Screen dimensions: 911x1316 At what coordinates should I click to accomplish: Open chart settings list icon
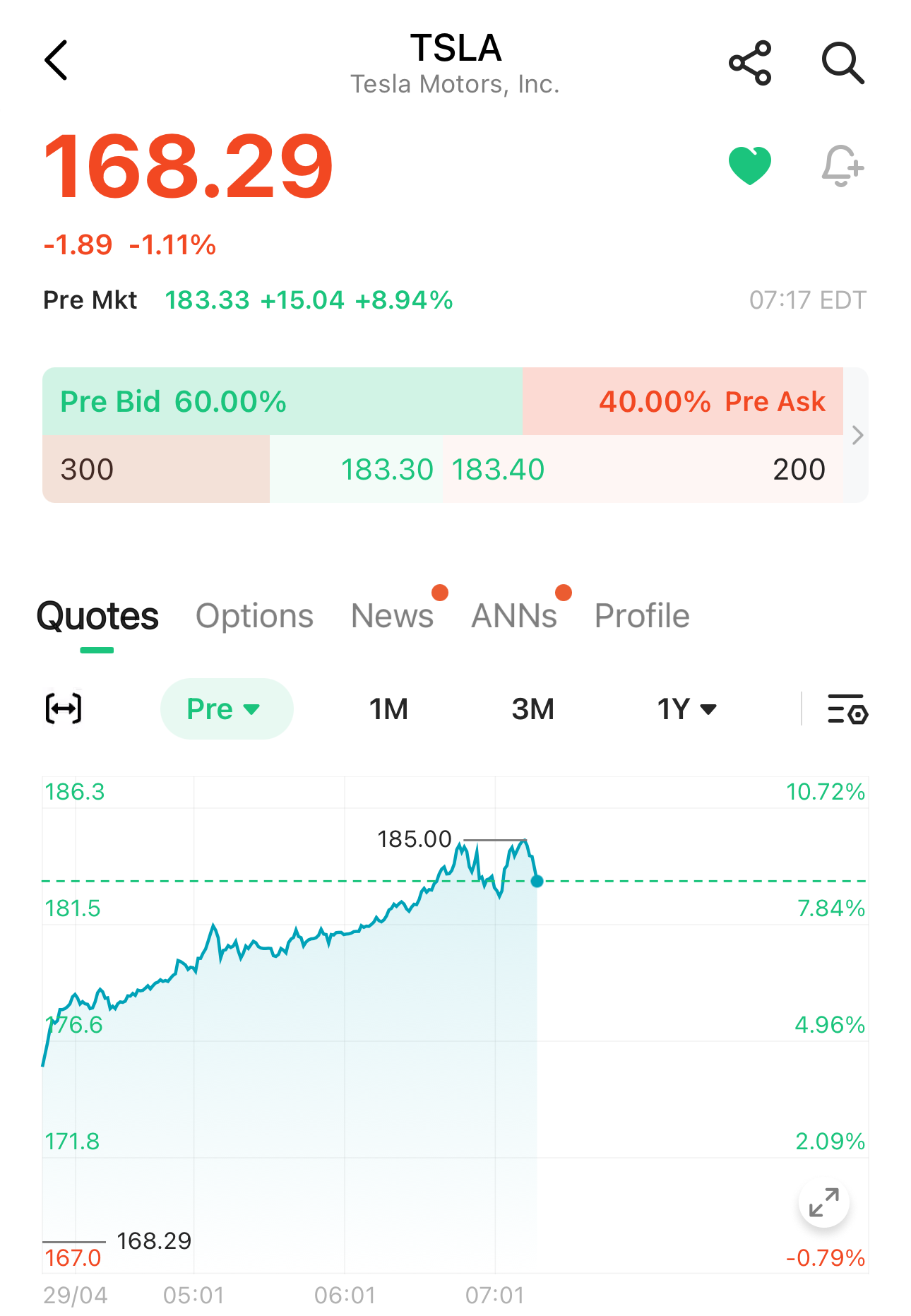coord(847,709)
